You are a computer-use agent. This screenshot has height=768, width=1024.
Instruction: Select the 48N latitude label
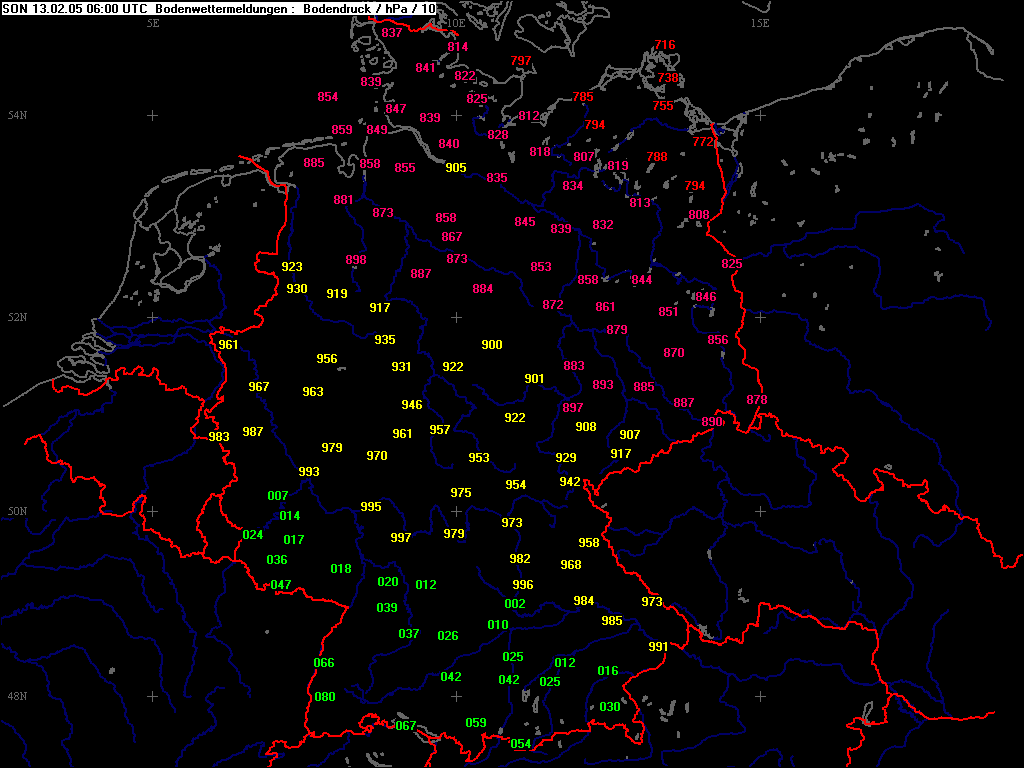(16, 696)
